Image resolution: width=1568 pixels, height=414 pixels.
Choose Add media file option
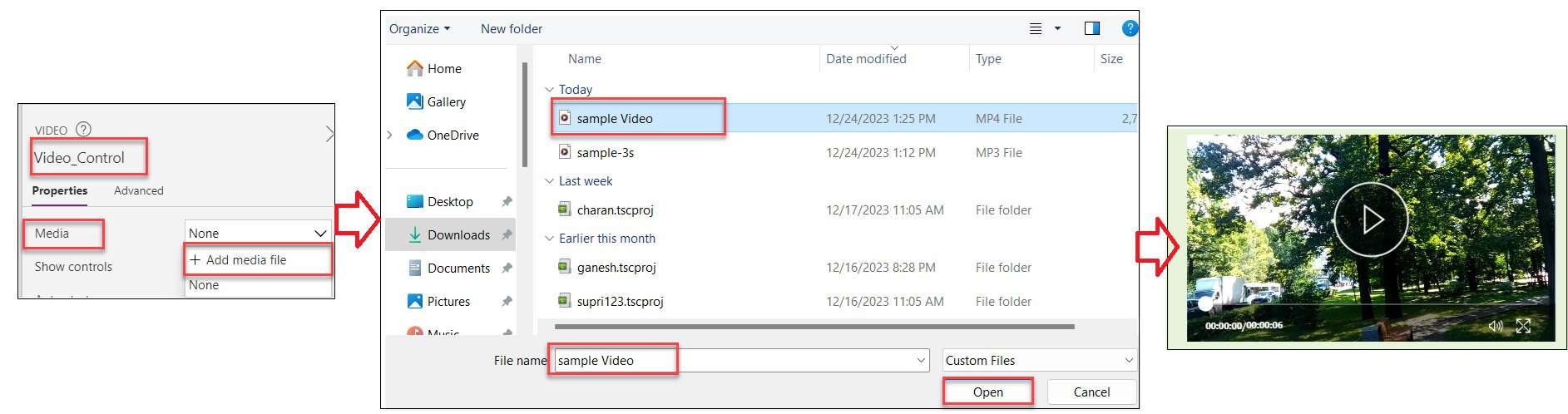coord(258,259)
